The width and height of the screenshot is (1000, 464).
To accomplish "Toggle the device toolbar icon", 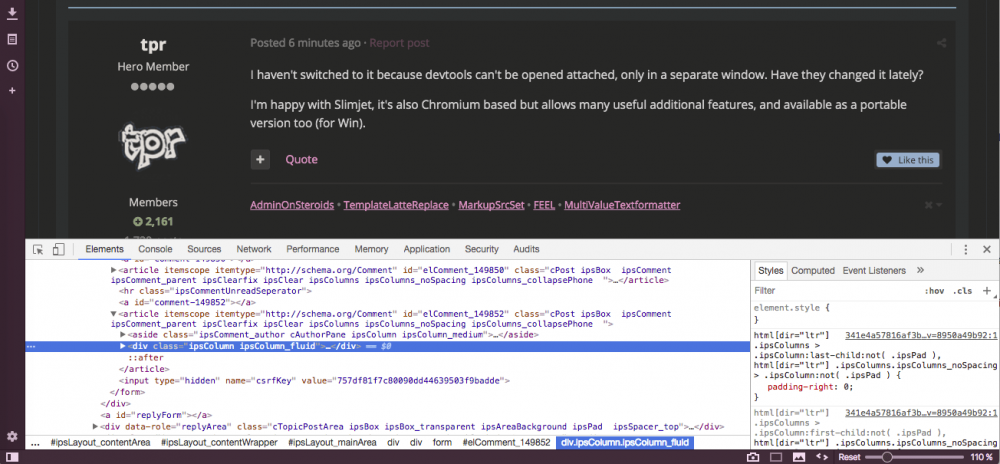I will pyautogui.click(x=59, y=249).
